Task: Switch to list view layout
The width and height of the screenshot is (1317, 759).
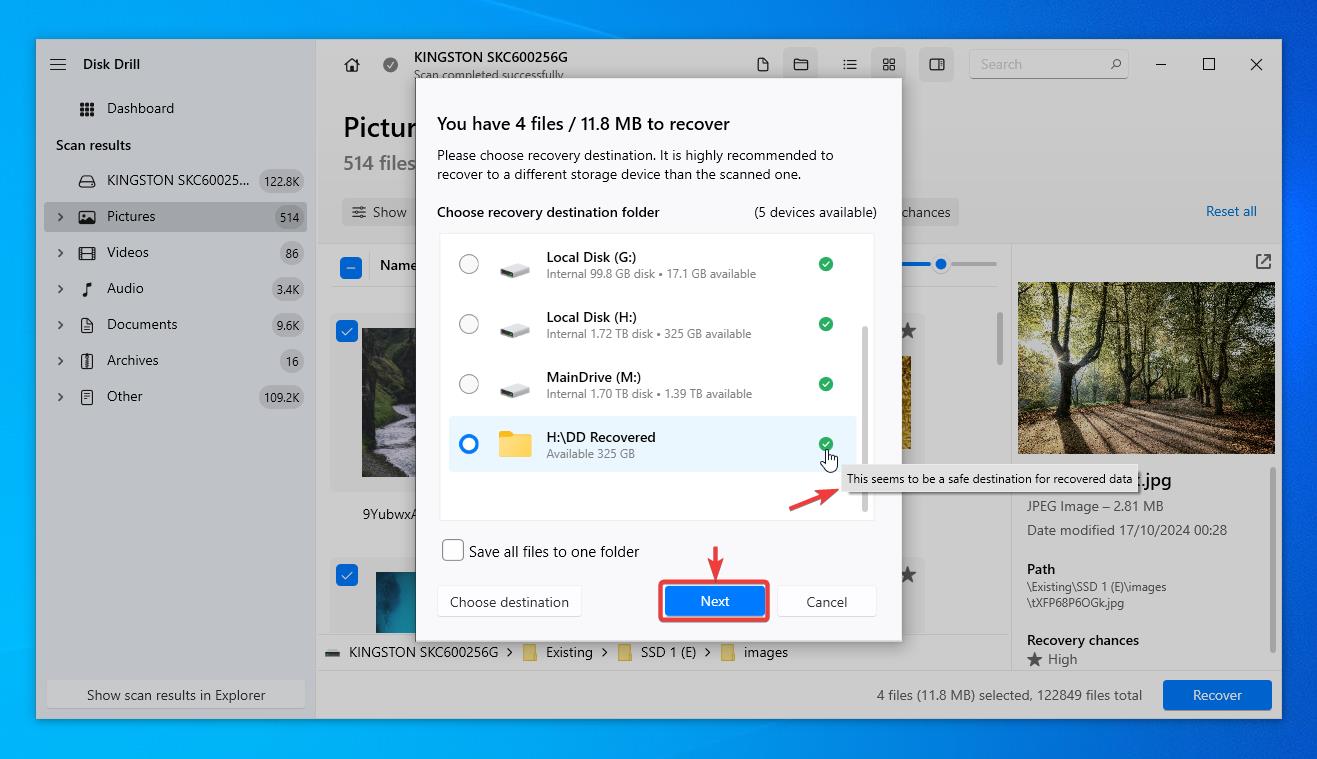Action: pyautogui.click(x=850, y=65)
